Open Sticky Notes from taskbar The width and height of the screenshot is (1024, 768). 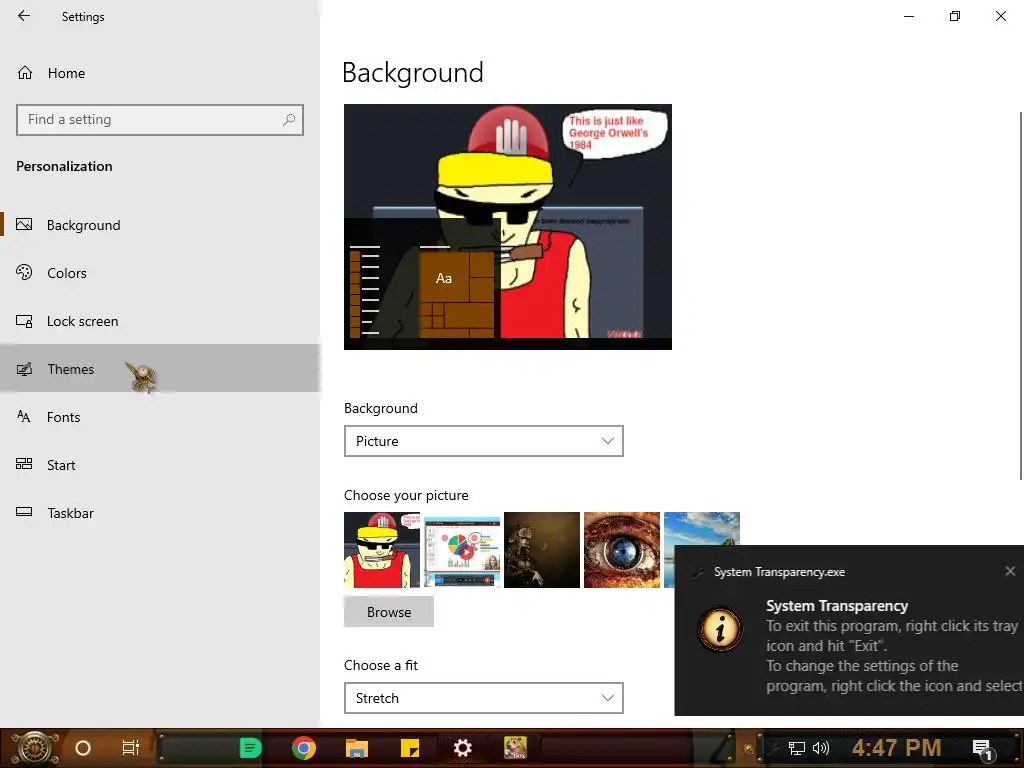point(409,748)
